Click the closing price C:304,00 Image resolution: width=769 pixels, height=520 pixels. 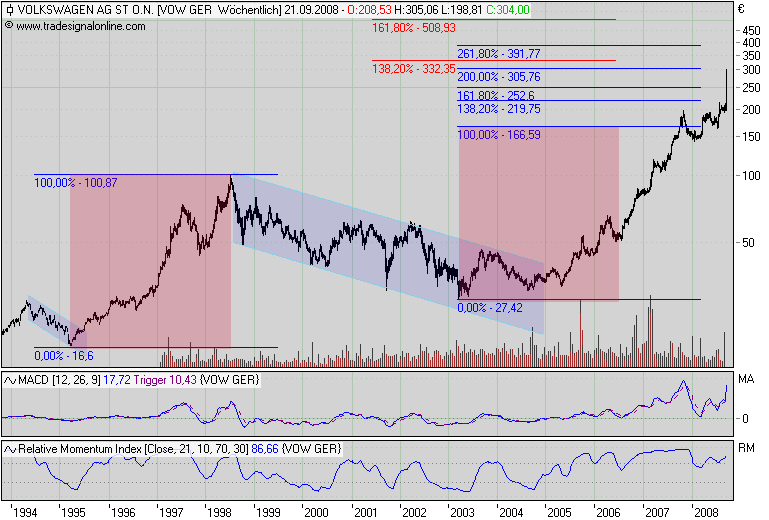pyautogui.click(x=508, y=10)
